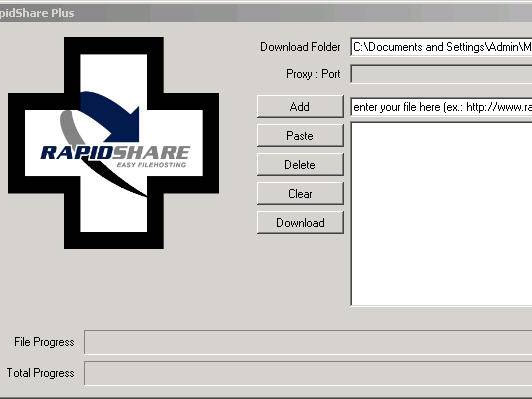Focus the Download Folder path field

pos(441,47)
